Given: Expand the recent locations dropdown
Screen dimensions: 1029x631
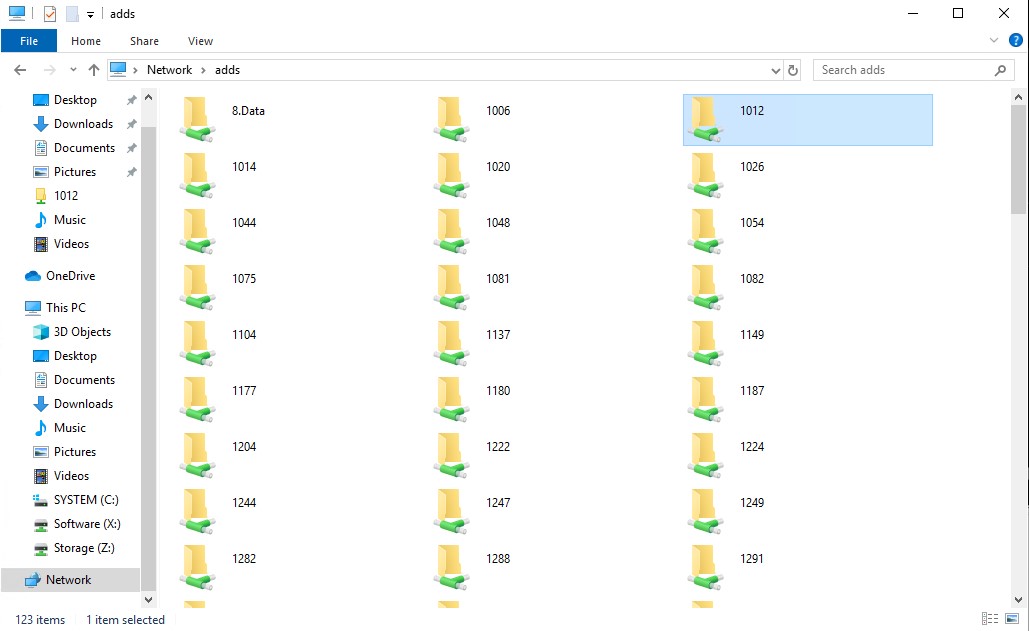Looking at the screenshot, I should (73, 70).
